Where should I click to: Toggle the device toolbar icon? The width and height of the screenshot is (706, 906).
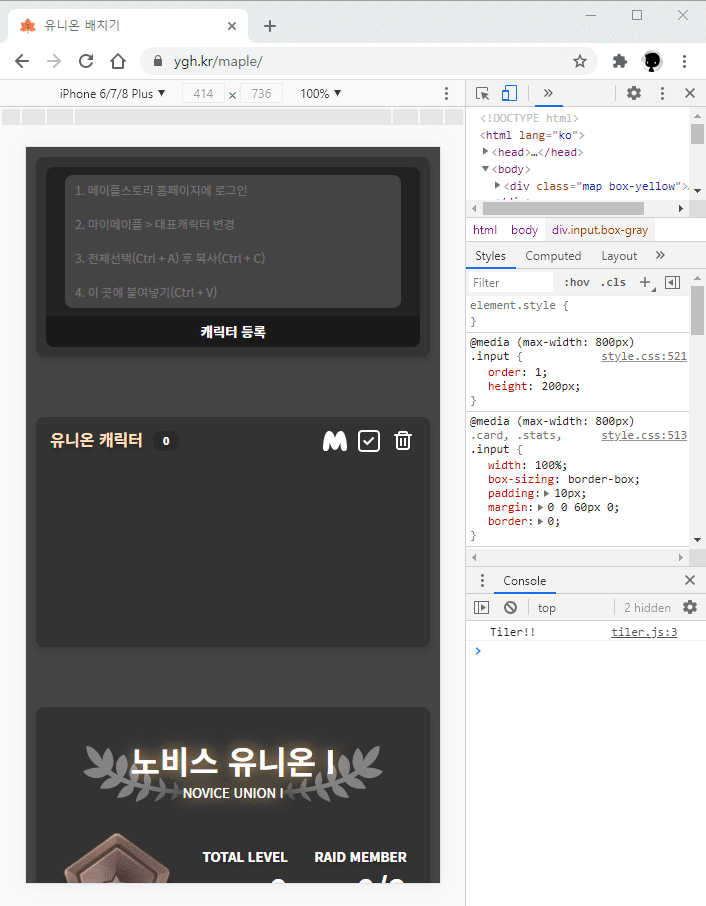[509, 94]
